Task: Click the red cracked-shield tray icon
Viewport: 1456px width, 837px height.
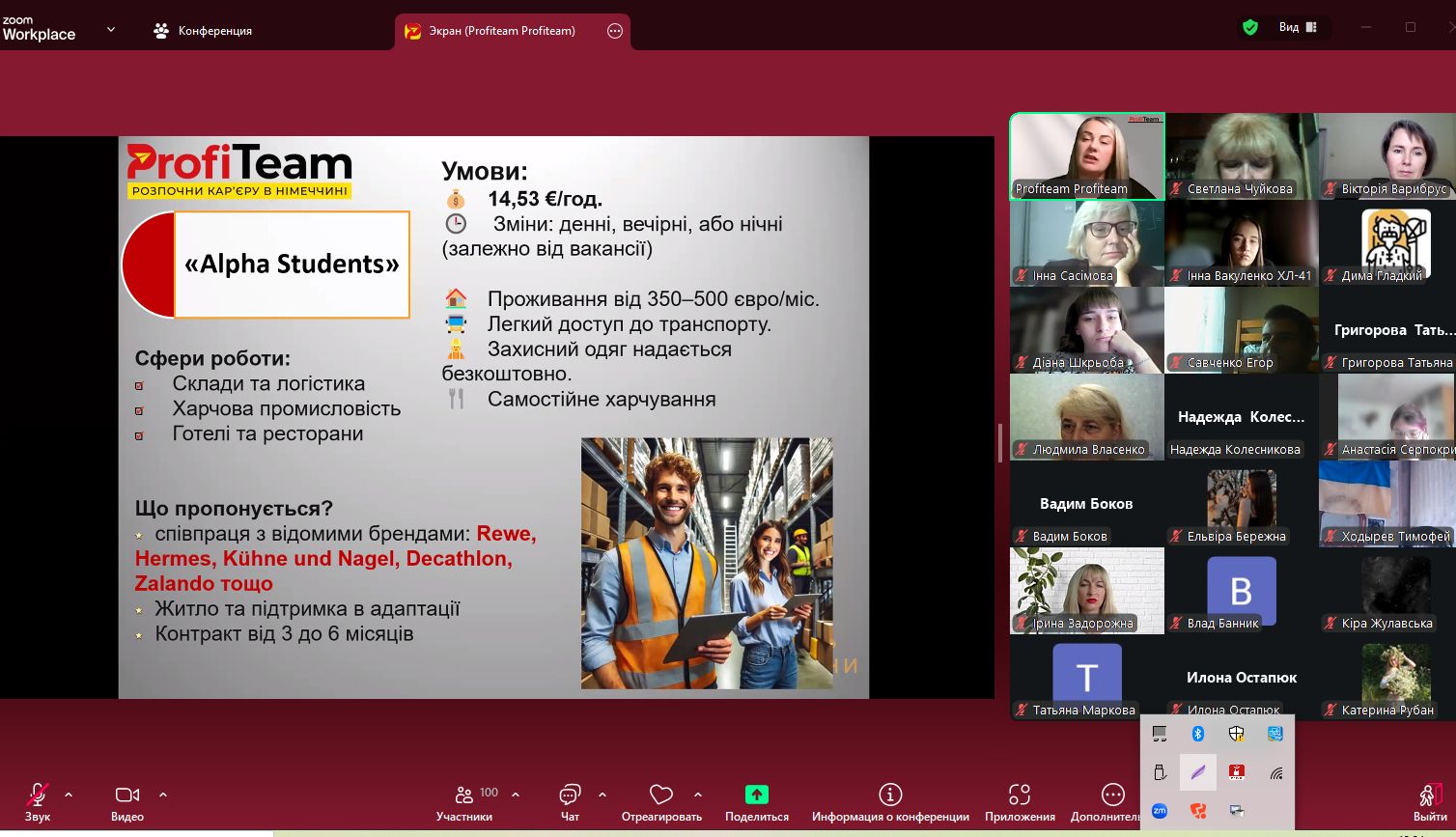Action: coord(1198,811)
